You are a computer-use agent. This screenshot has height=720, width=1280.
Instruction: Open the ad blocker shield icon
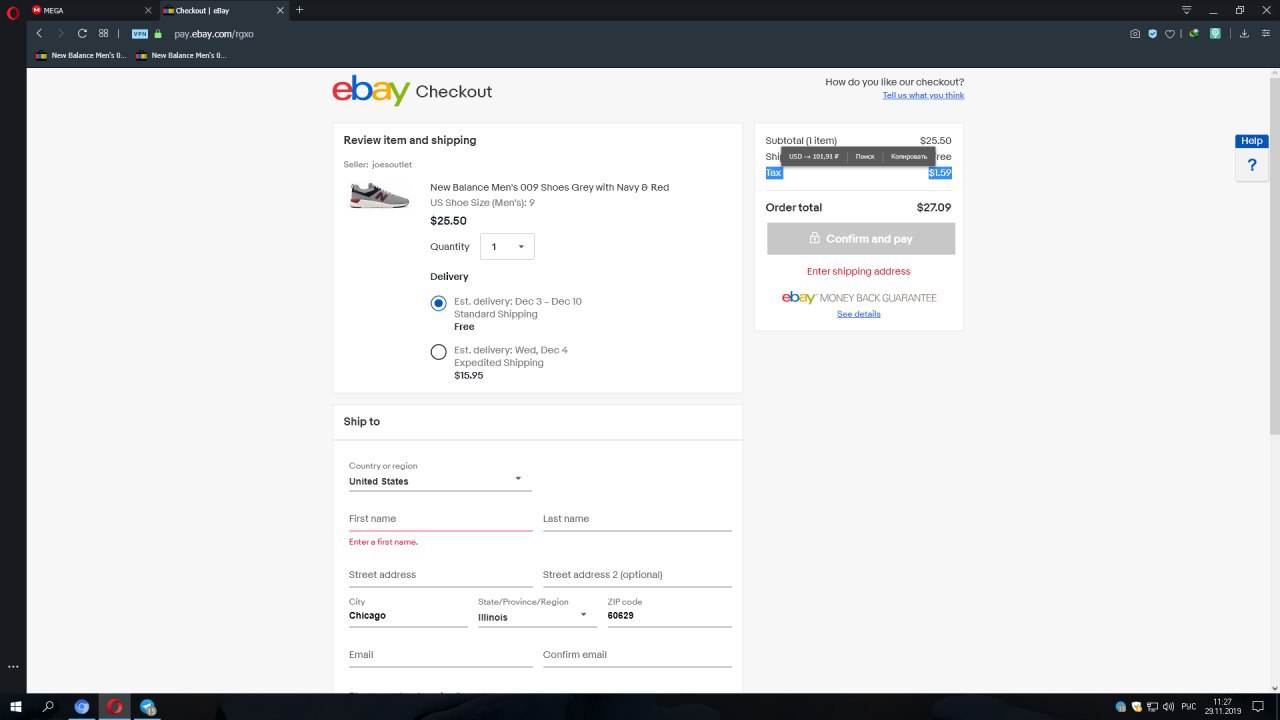pos(1152,33)
